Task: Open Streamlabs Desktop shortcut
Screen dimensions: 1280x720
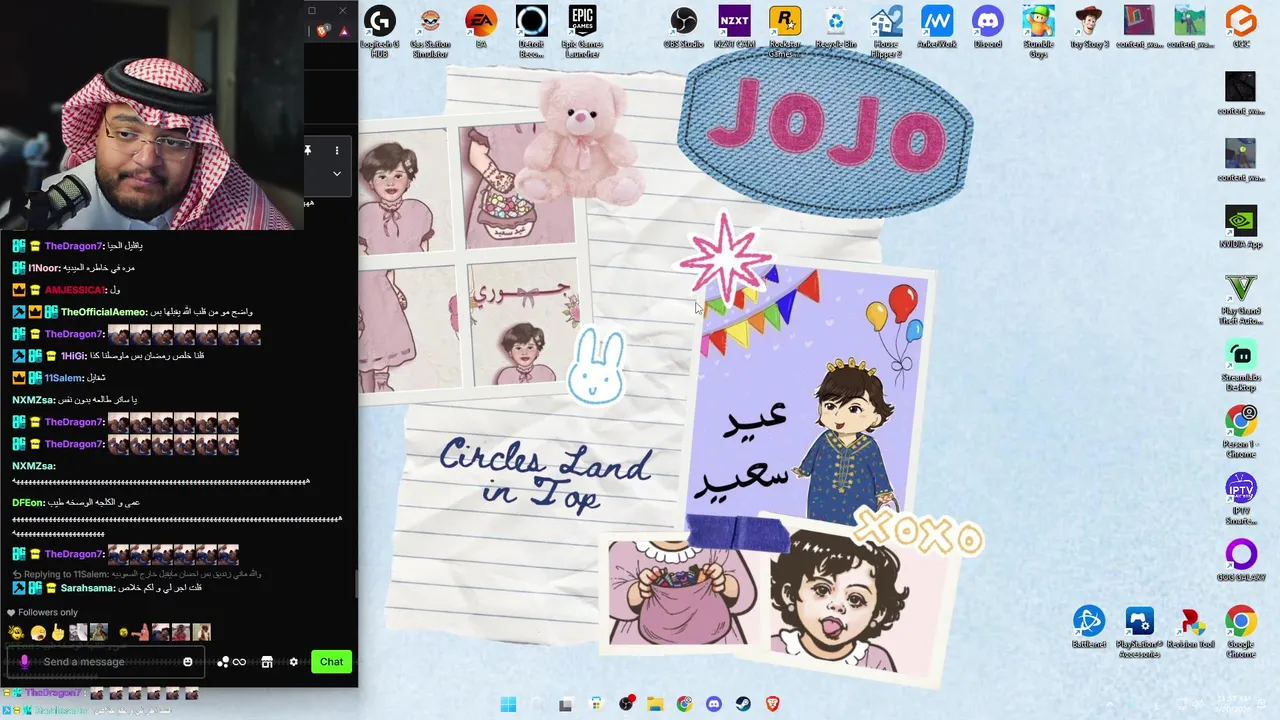Action: click(x=1241, y=366)
